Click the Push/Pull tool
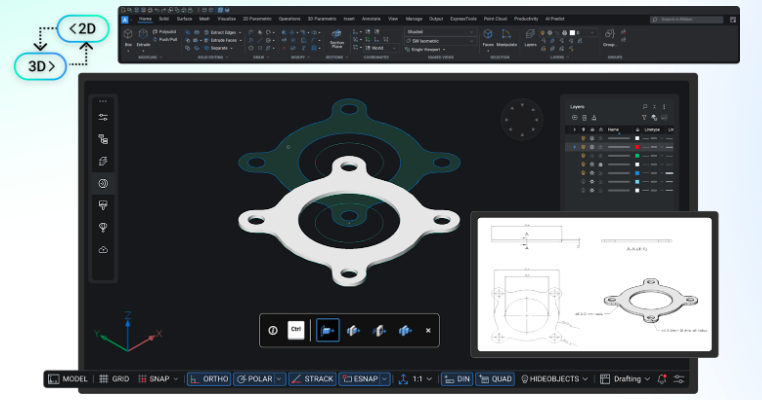This screenshot has height=400, width=762. tap(165, 39)
